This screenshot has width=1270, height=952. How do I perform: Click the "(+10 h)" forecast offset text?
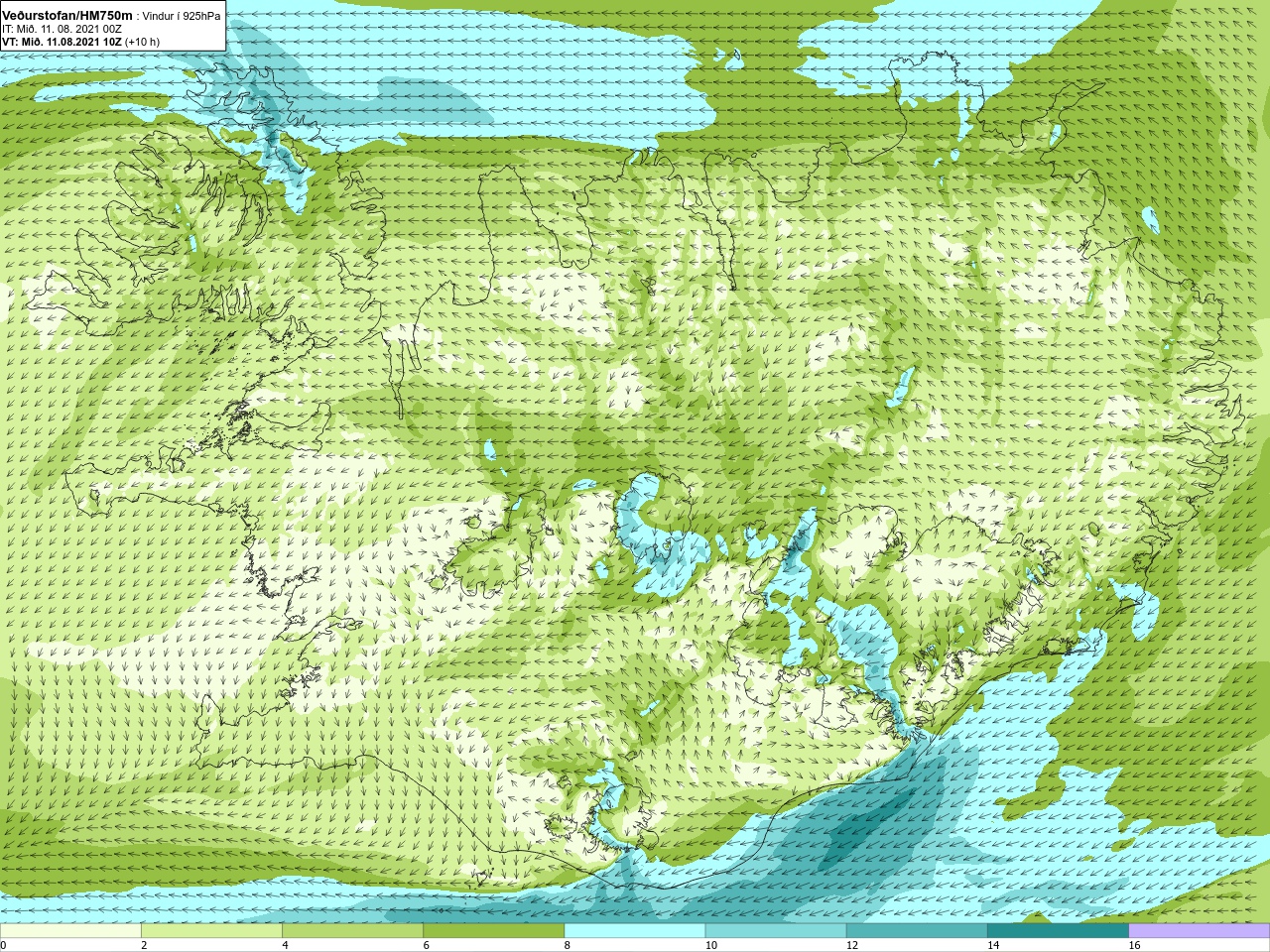click(142, 42)
